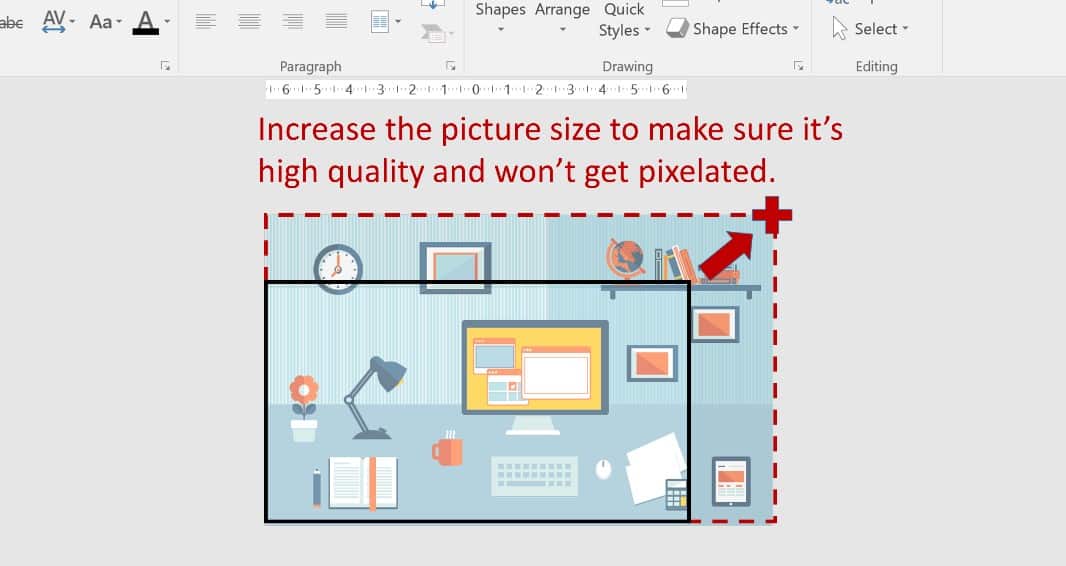
Task: Click the horizontal ruler
Action: [476, 90]
